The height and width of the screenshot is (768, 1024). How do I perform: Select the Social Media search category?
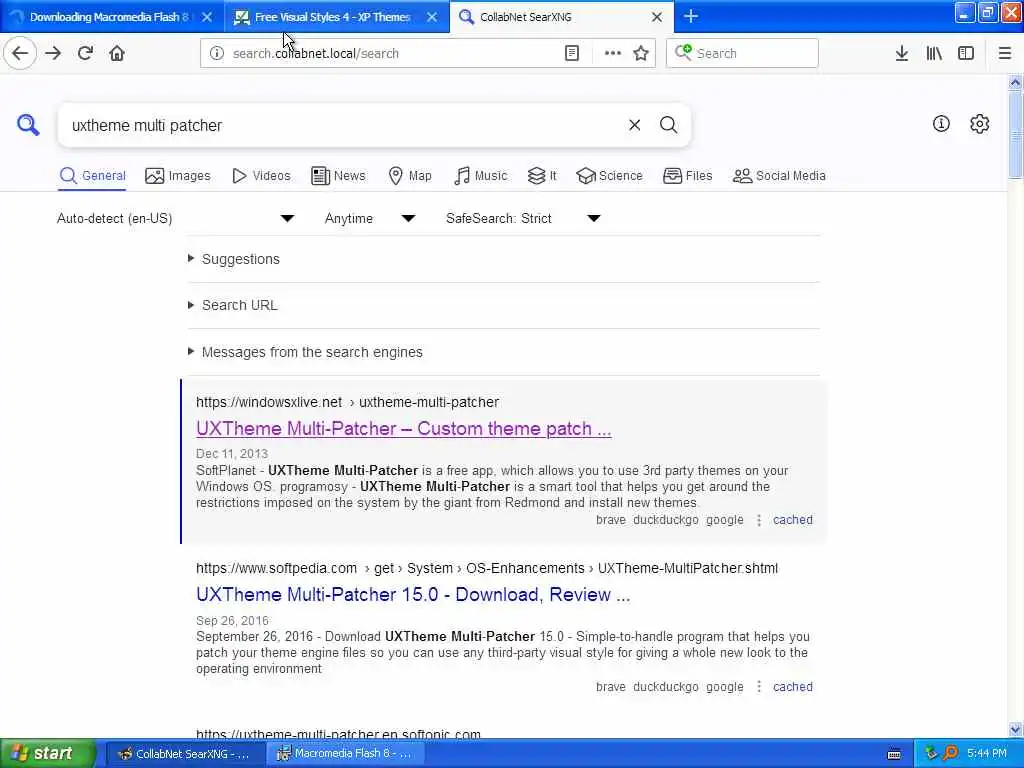779,176
